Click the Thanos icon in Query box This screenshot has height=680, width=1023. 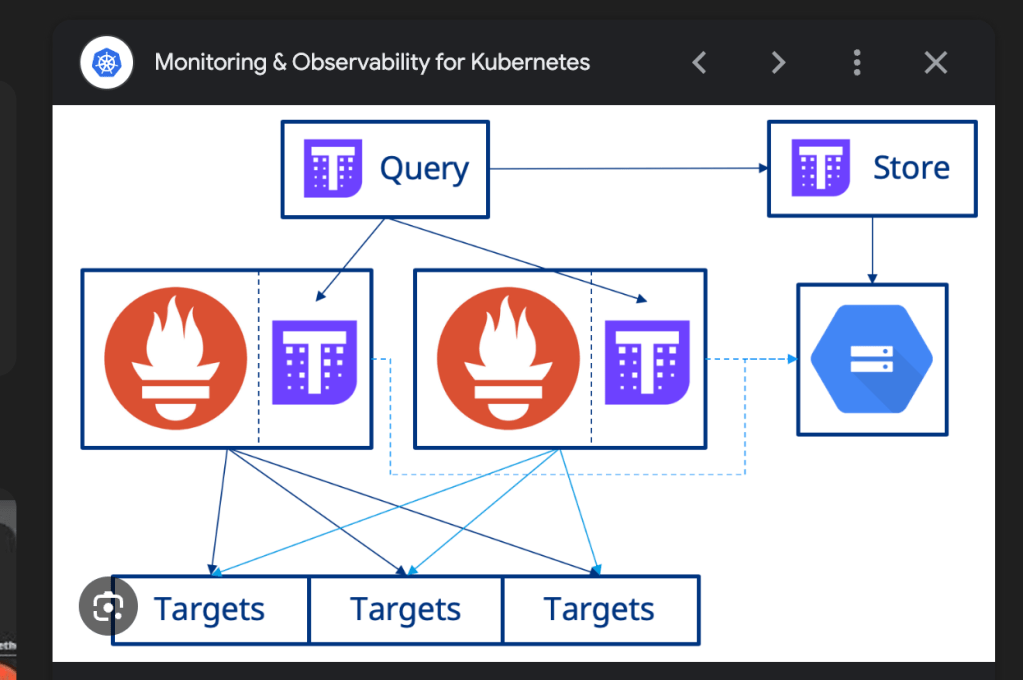[x=333, y=168]
